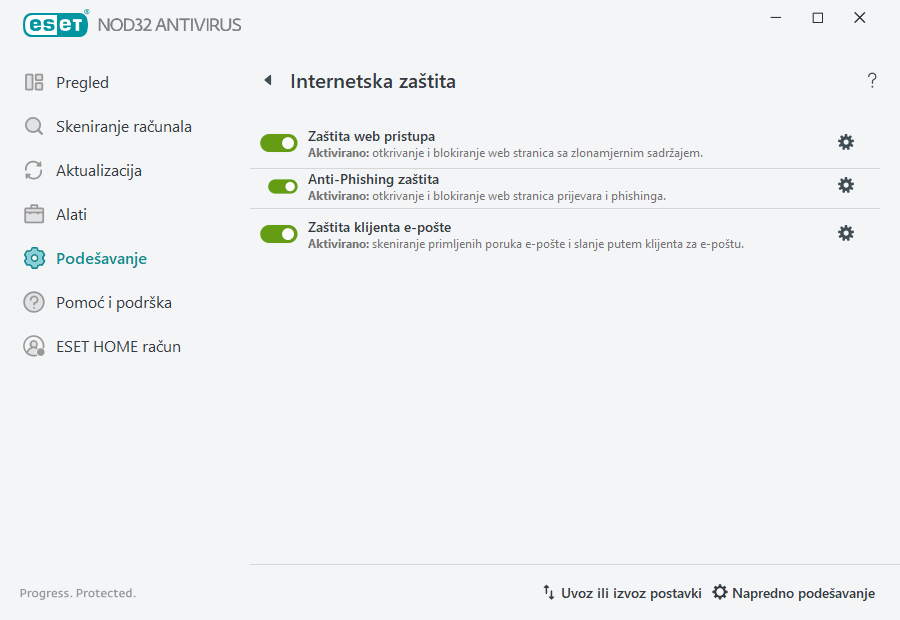Disable Anti-Phishing zaštita switch
The image size is (900, 620).
[x=279, y=188]
